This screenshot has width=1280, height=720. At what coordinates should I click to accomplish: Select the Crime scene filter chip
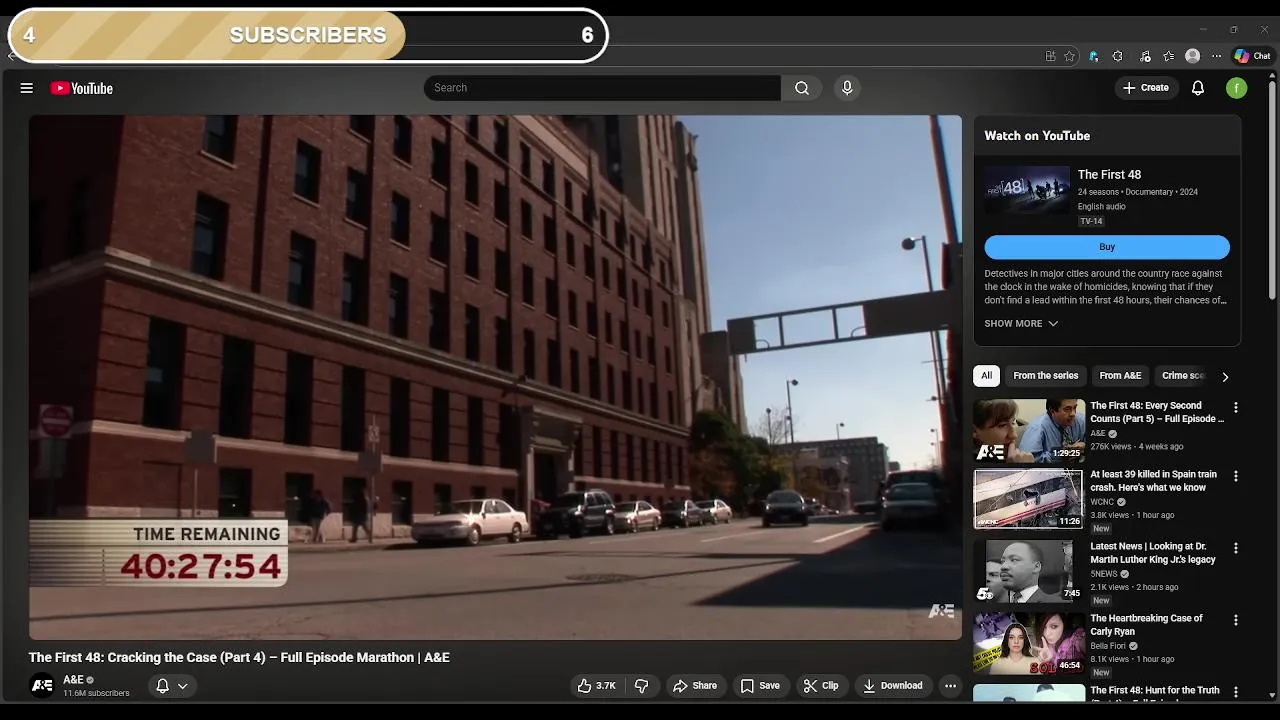tap(1184, 376)
